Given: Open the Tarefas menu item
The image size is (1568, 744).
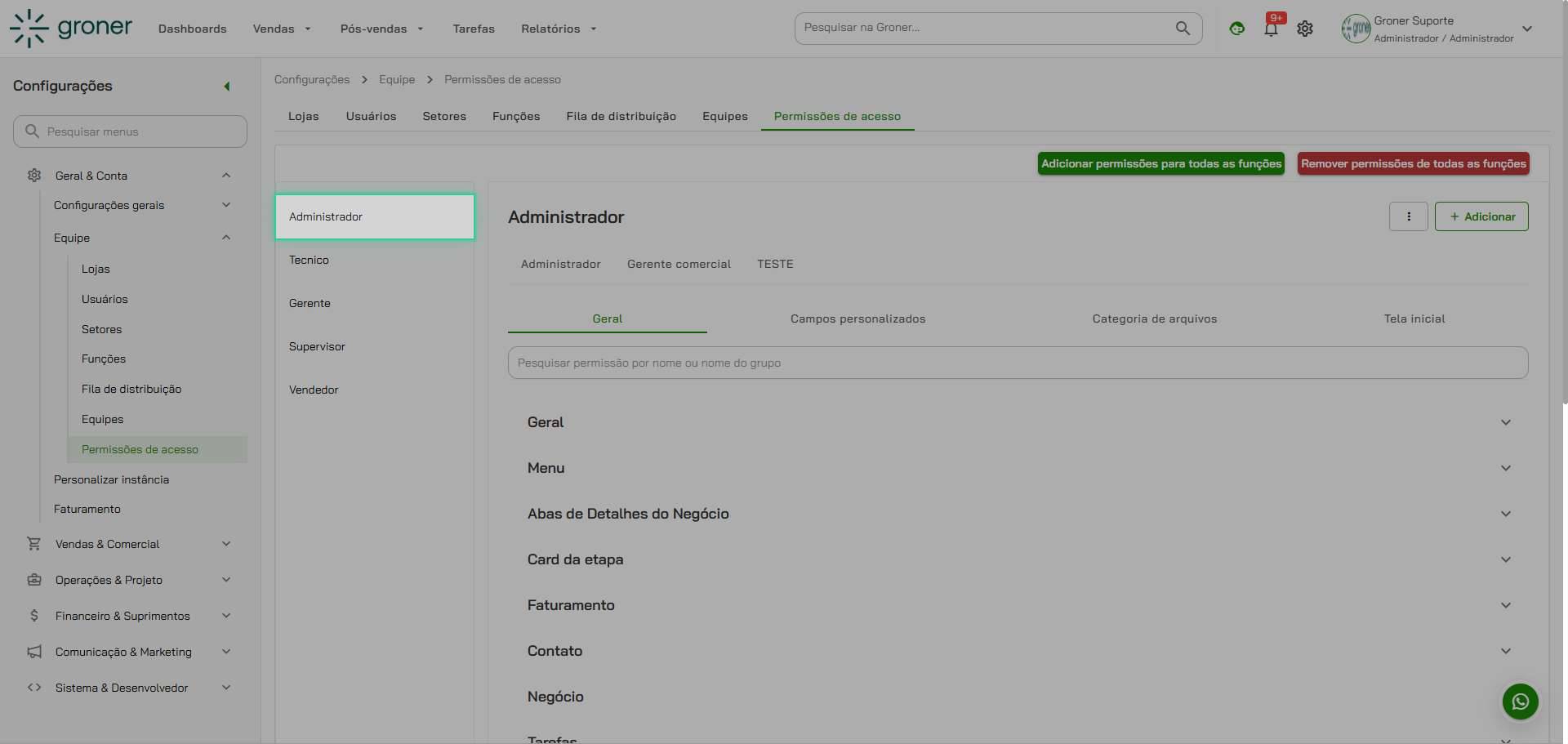Looking at the screenshot, I should 474,28.
